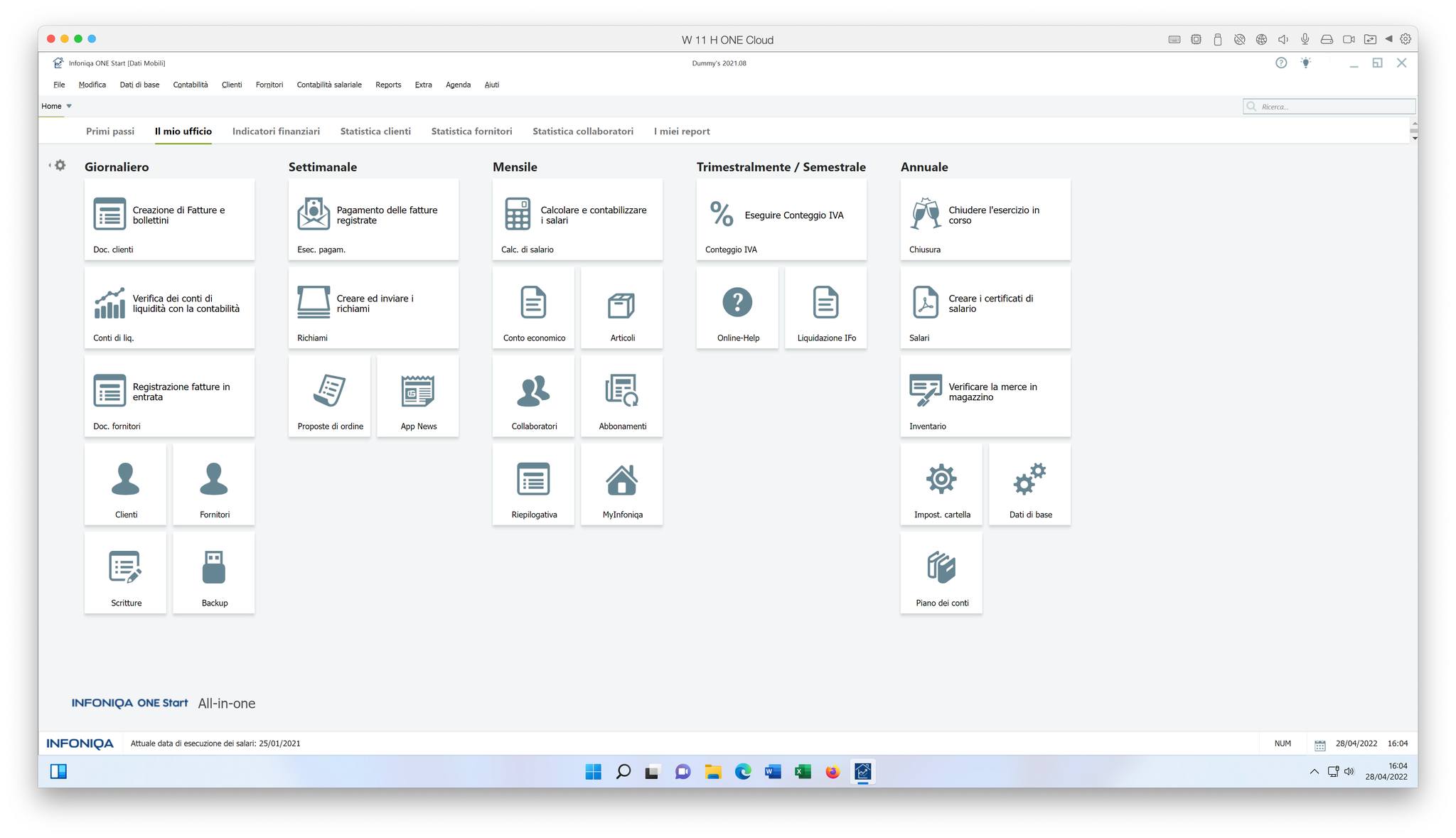This screenshot has width=1456, height=838.
Task: Open Eseguire Conteggio IVA
Action: 781,219
